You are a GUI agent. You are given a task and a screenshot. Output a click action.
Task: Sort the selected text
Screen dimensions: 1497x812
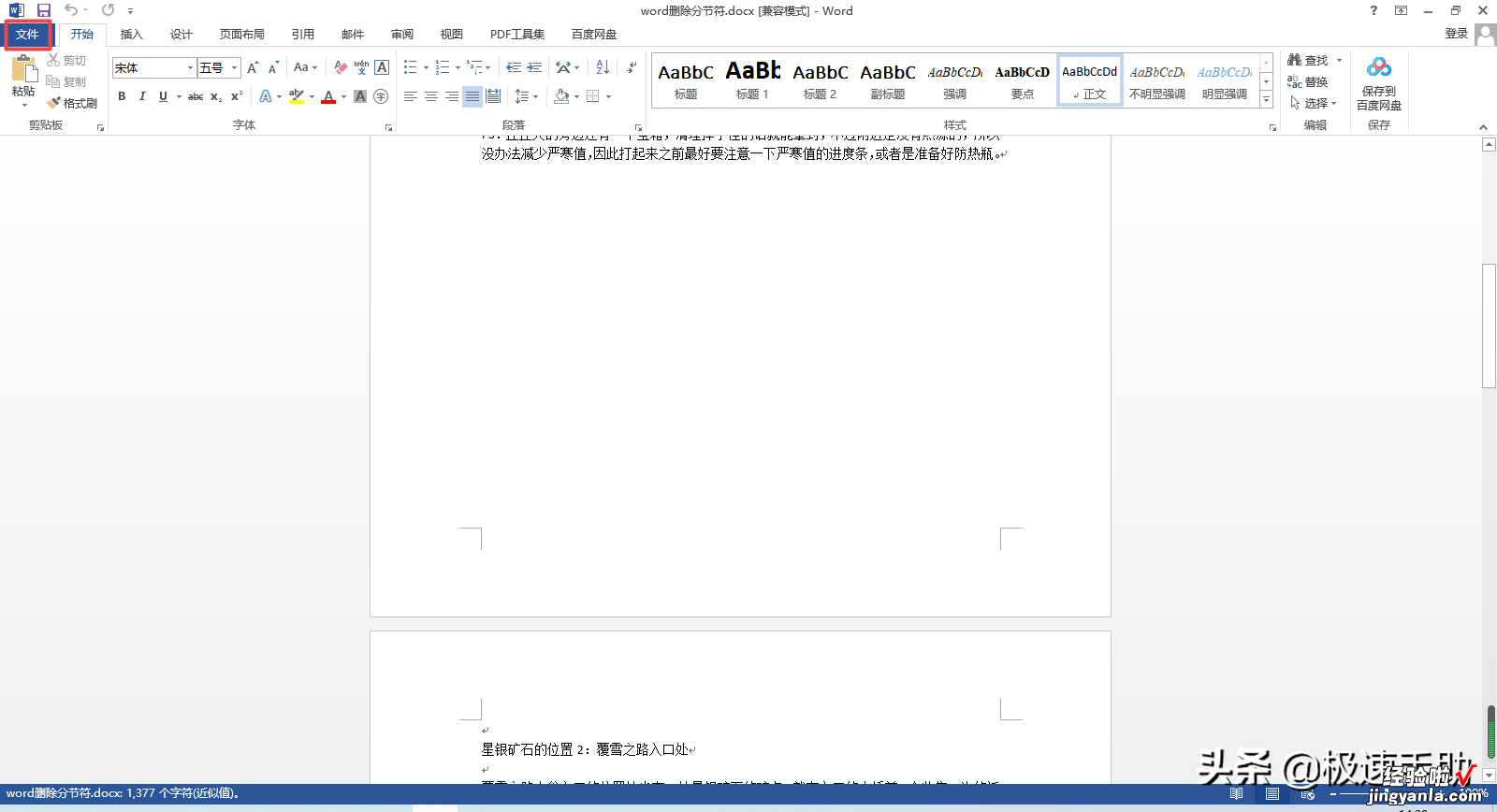(603, 67)
